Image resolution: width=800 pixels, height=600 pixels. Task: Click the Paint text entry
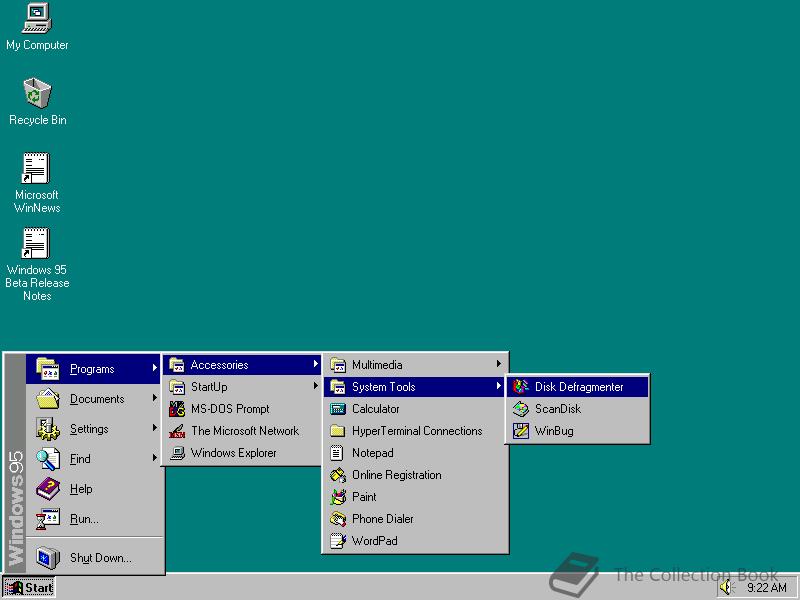[x=364, y=496]
